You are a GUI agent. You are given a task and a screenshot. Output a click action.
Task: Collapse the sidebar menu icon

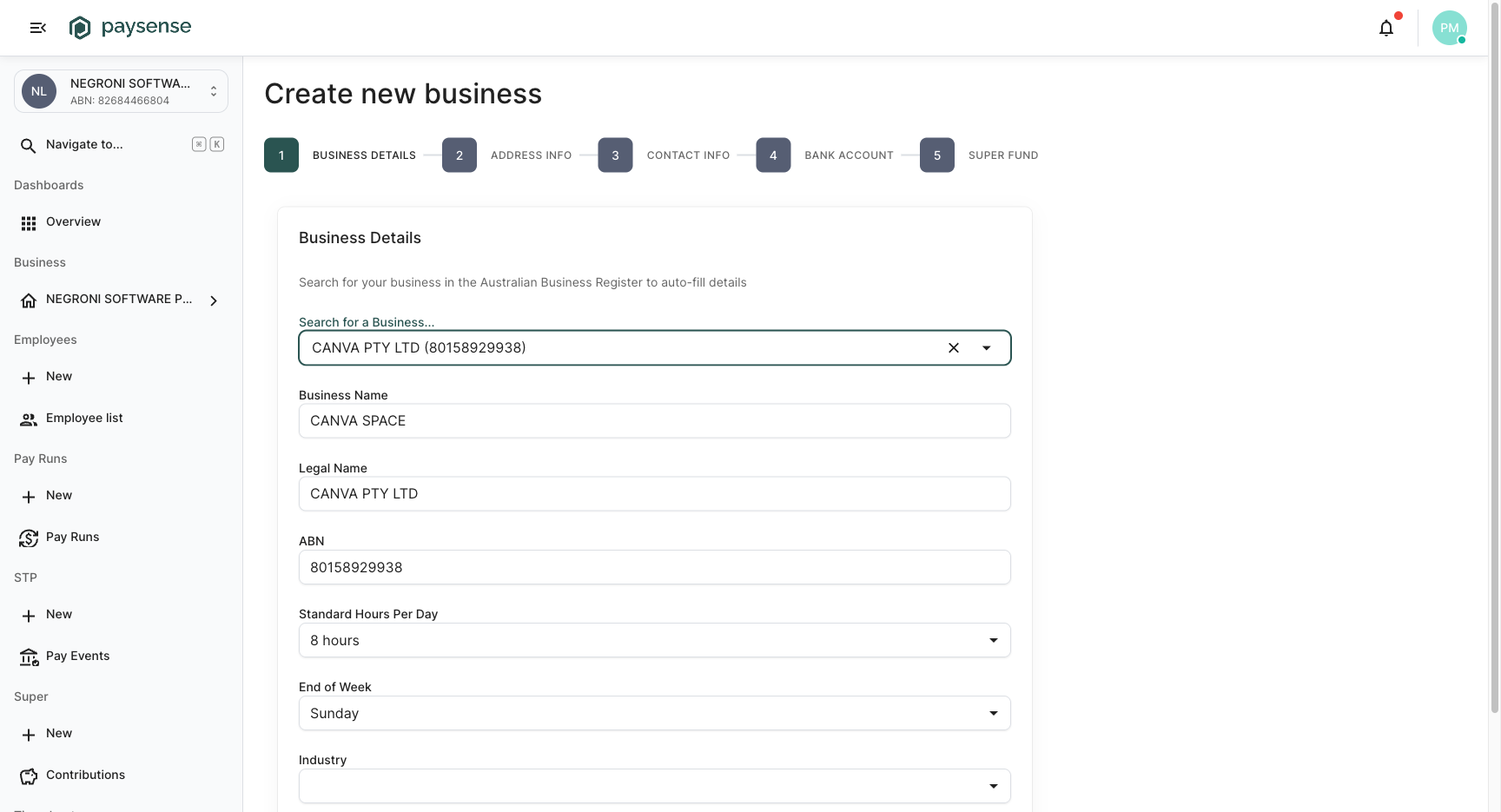pos(37,28)
